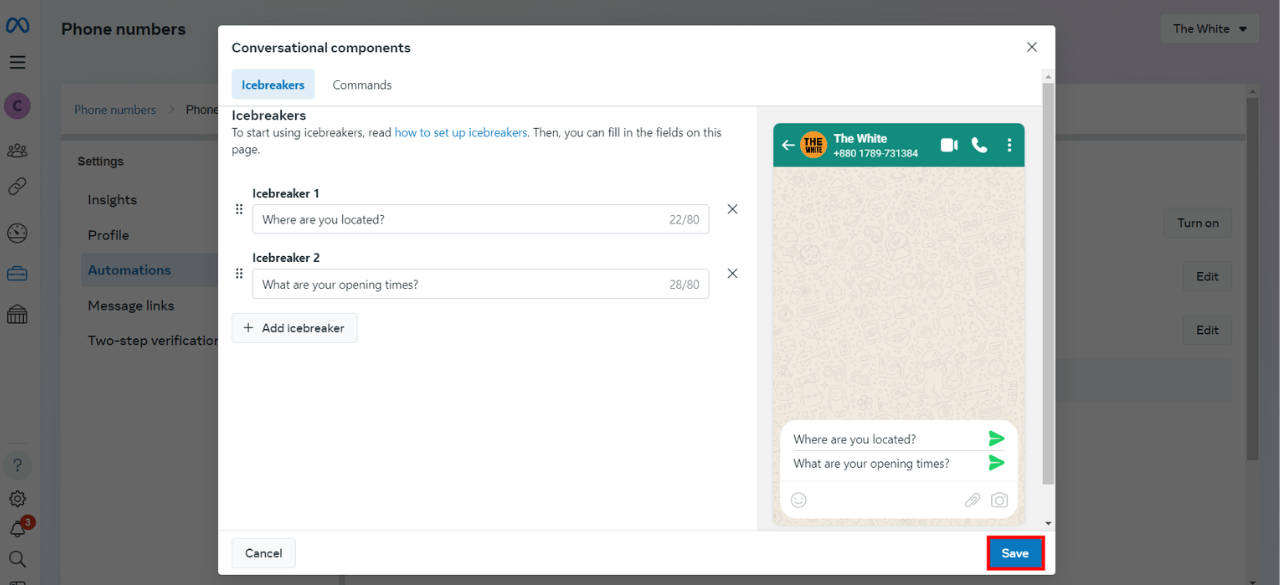Click the Phone numbers breadcrumb link

tap(115, 110)
